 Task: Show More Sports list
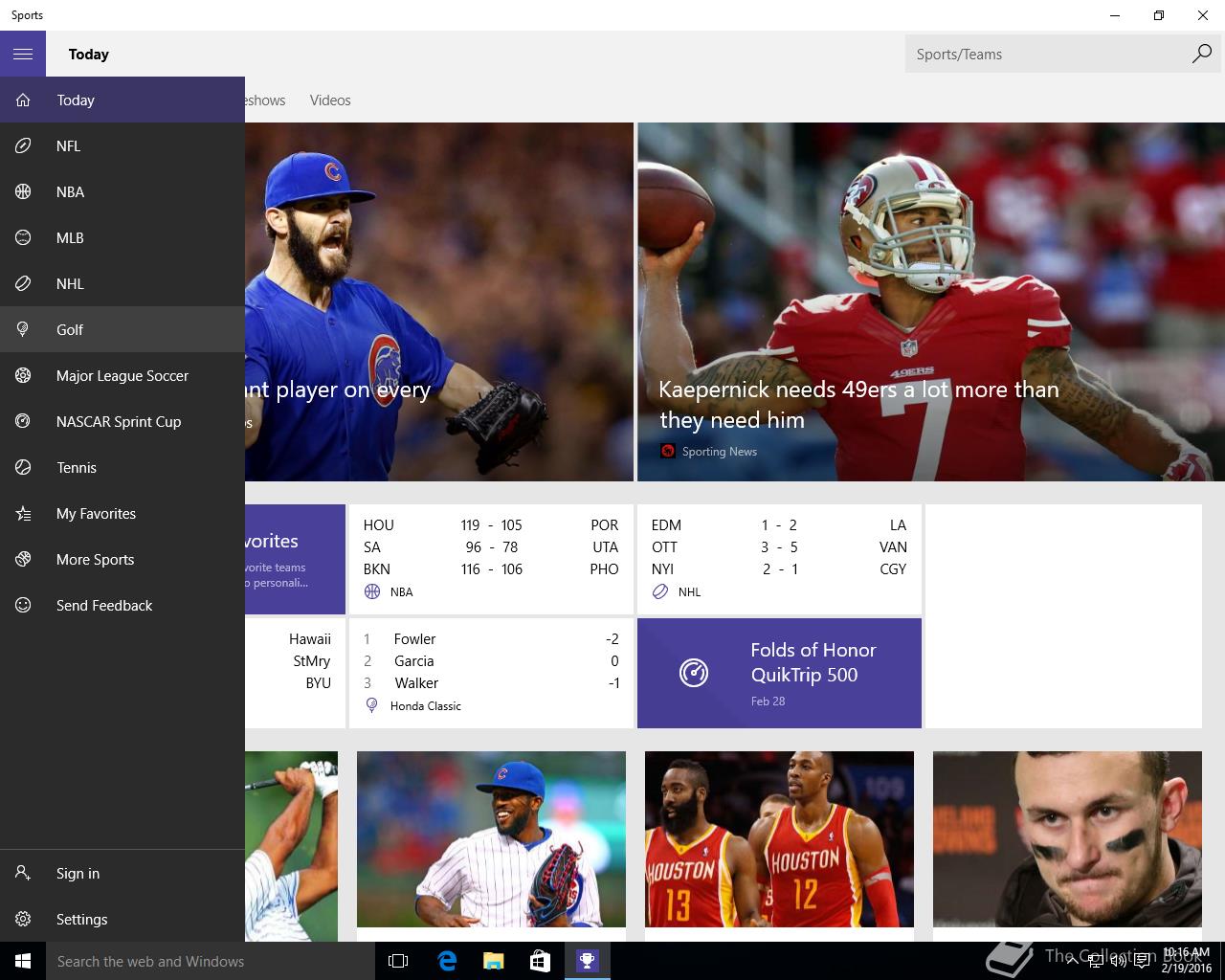[x=122, y=559]
